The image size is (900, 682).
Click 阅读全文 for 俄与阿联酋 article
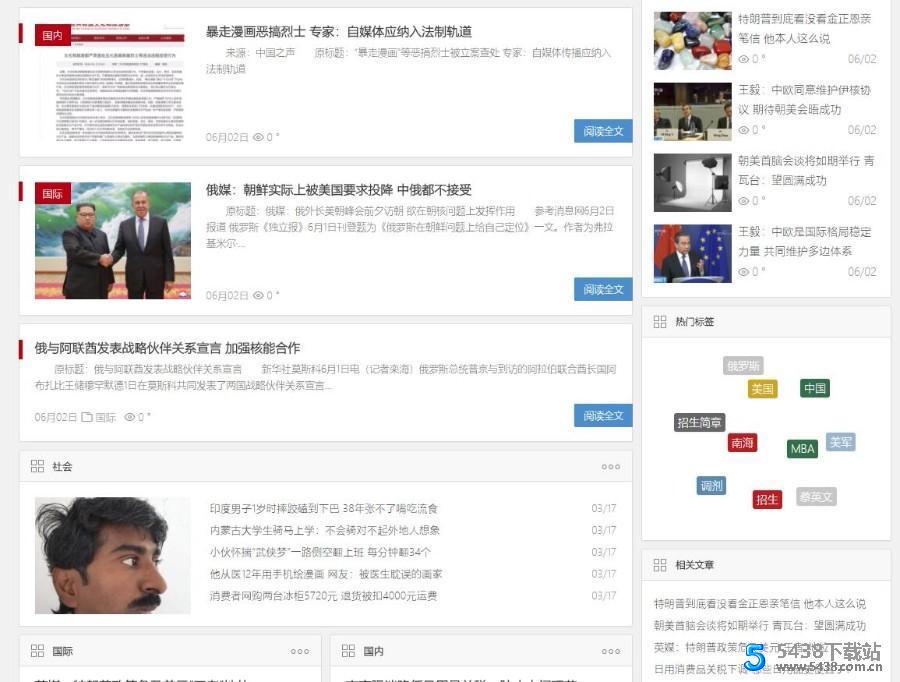(x=603, y=415)
